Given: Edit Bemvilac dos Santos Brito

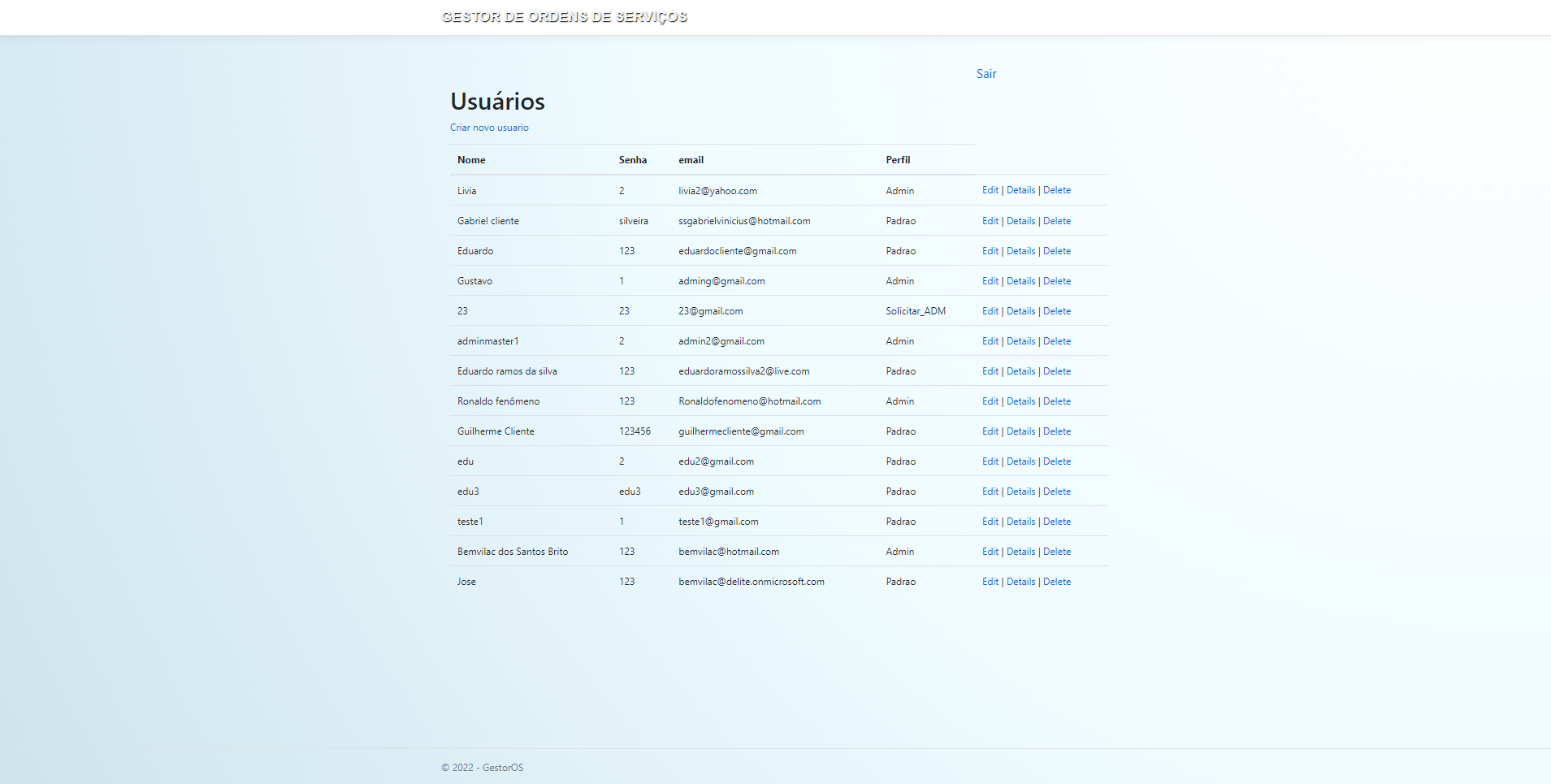Looking at the screenshot, I should tap(990, 551).
